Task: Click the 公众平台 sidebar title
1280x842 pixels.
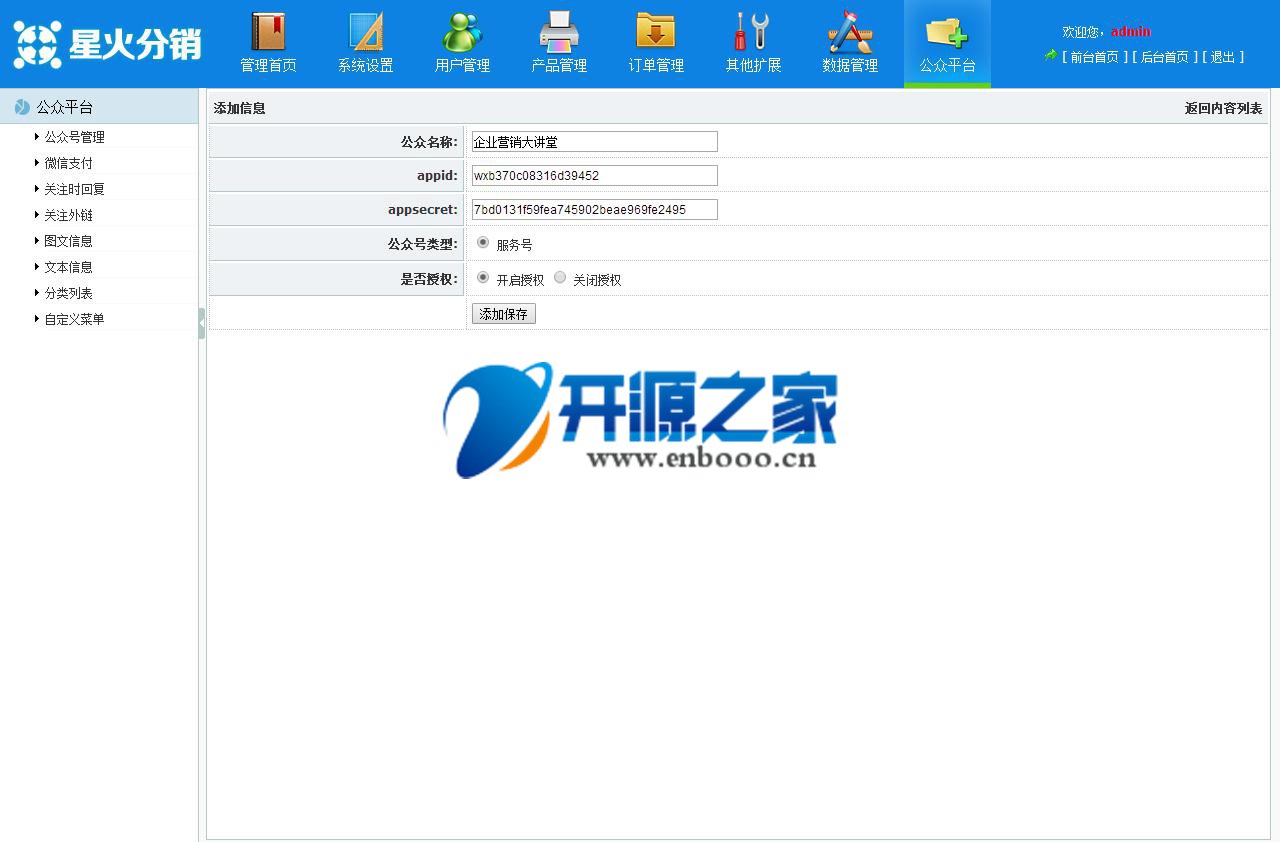Action: click(65, 107)
